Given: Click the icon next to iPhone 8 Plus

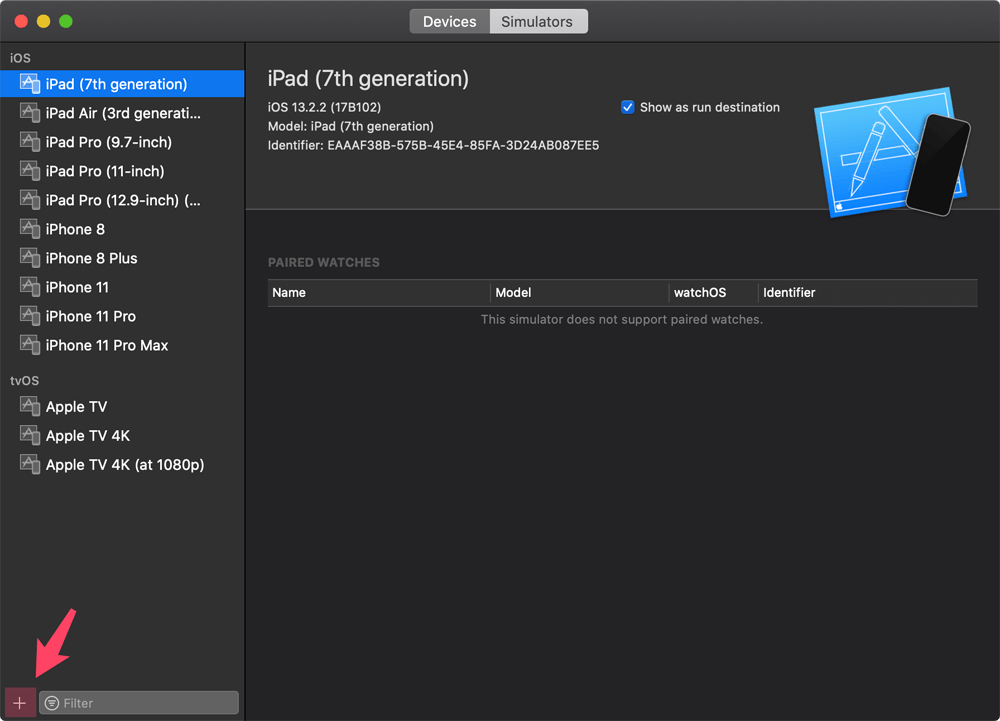Looking at the screenshot, I should pos(30,258).
